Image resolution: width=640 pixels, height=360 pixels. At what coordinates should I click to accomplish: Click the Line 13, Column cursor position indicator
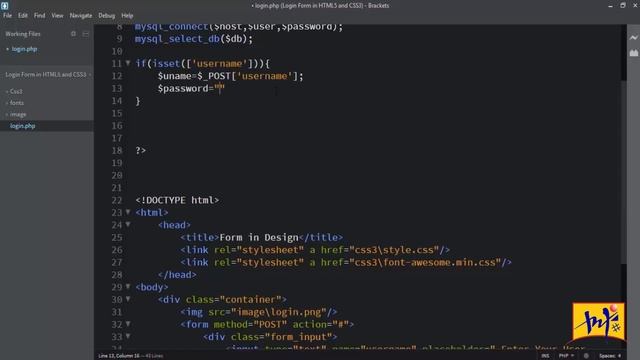118,356
